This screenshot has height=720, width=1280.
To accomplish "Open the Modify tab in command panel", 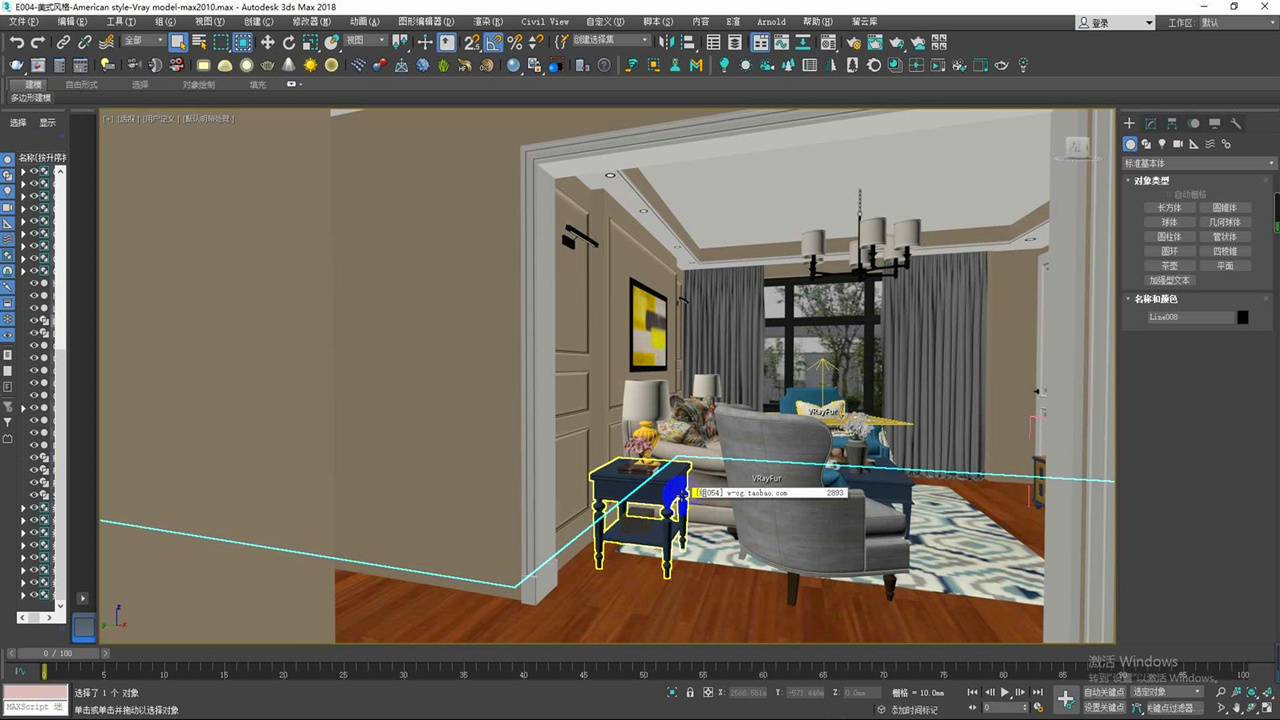I will (x=1150, y=124).
